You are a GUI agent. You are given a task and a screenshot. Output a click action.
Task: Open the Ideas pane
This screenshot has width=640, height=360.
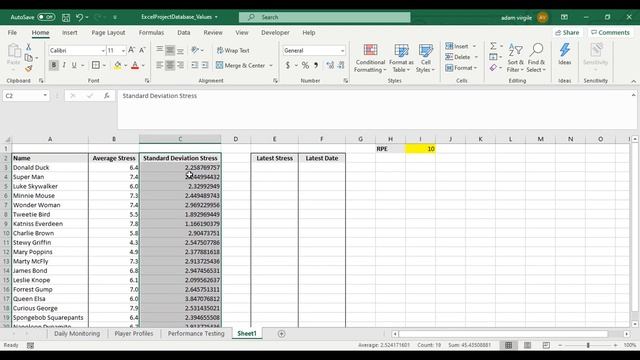565,54
